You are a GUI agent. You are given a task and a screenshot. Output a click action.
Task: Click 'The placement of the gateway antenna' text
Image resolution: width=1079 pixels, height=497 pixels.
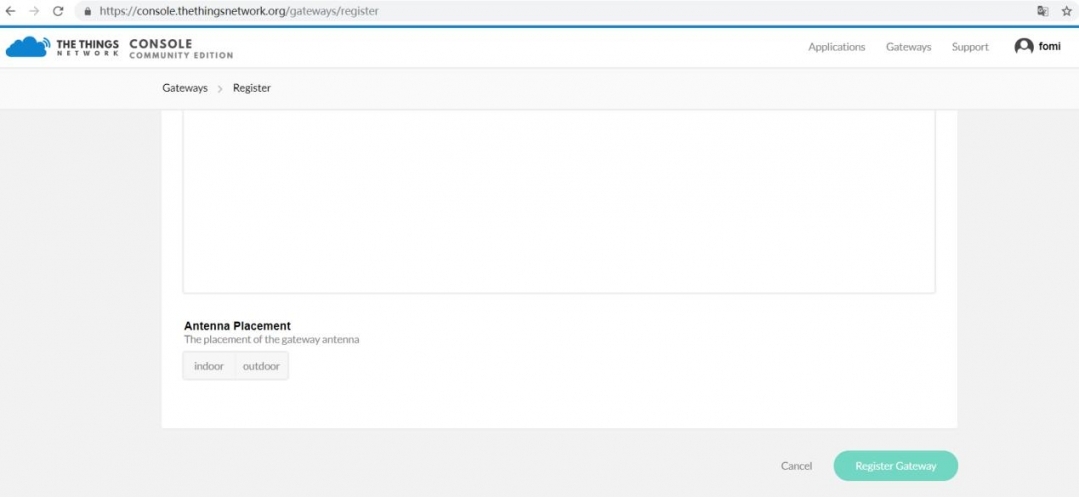[272, 339]
